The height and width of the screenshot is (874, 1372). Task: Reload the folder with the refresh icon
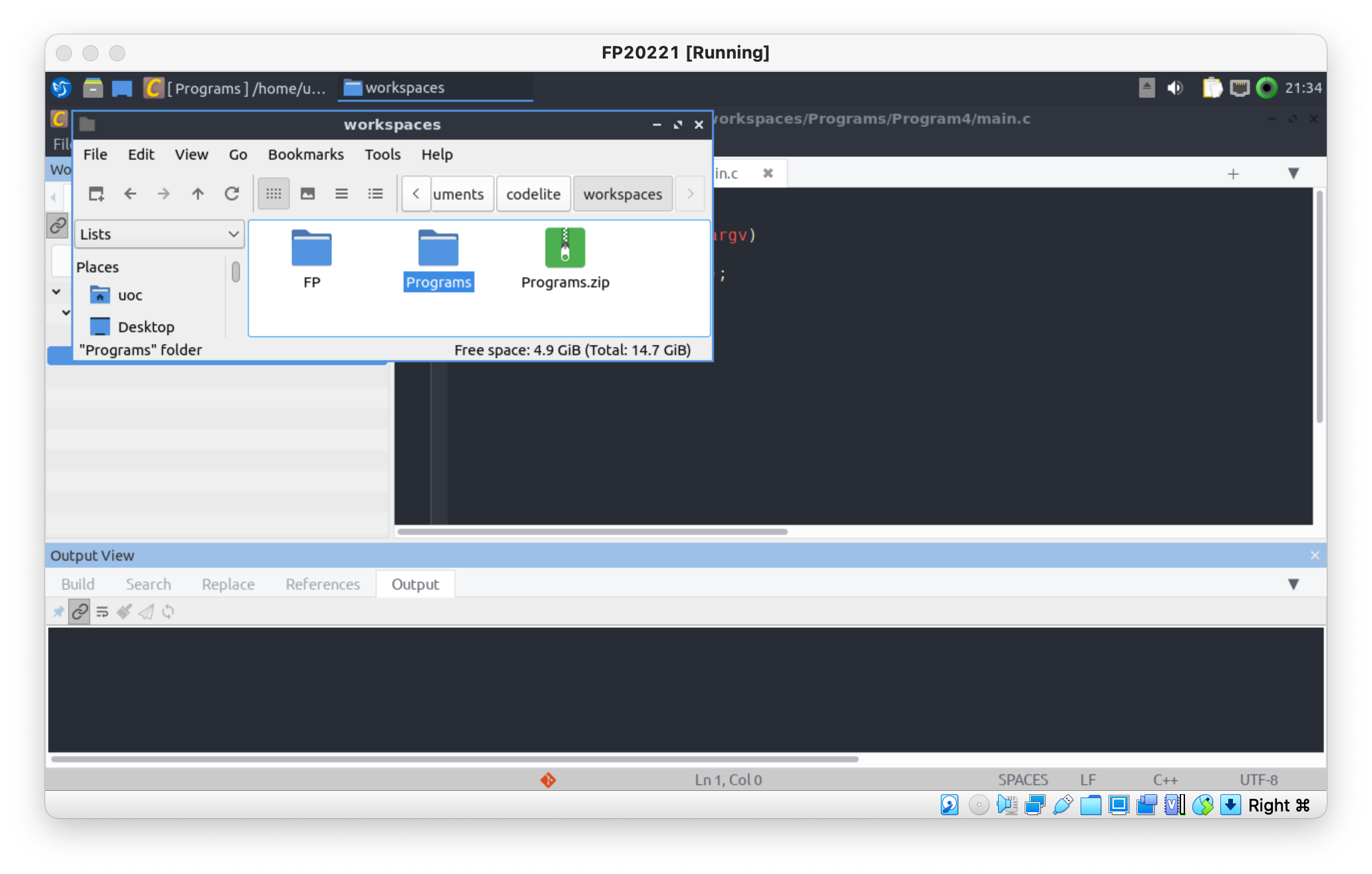point(232,194)
